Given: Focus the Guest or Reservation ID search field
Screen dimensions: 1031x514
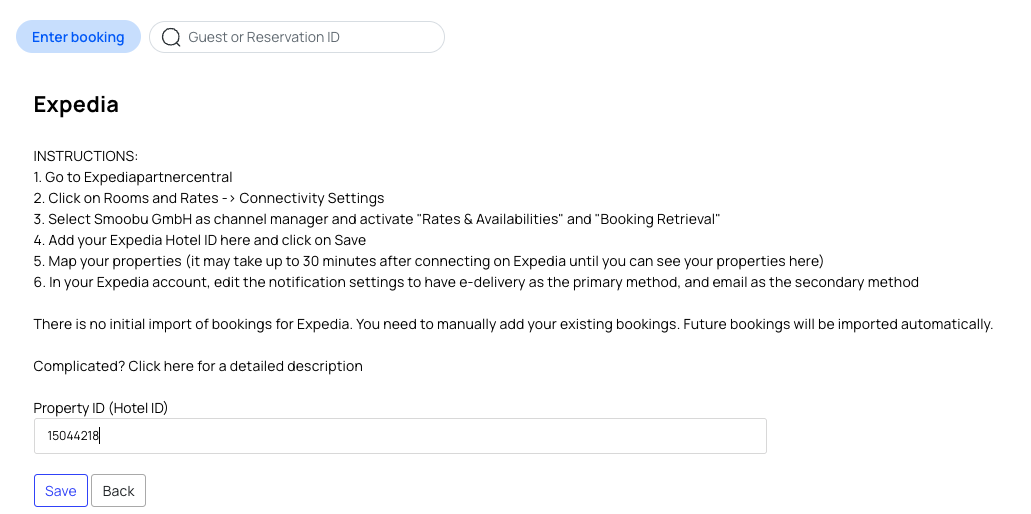Looking at the screenshot, I should tap(297, 37).
